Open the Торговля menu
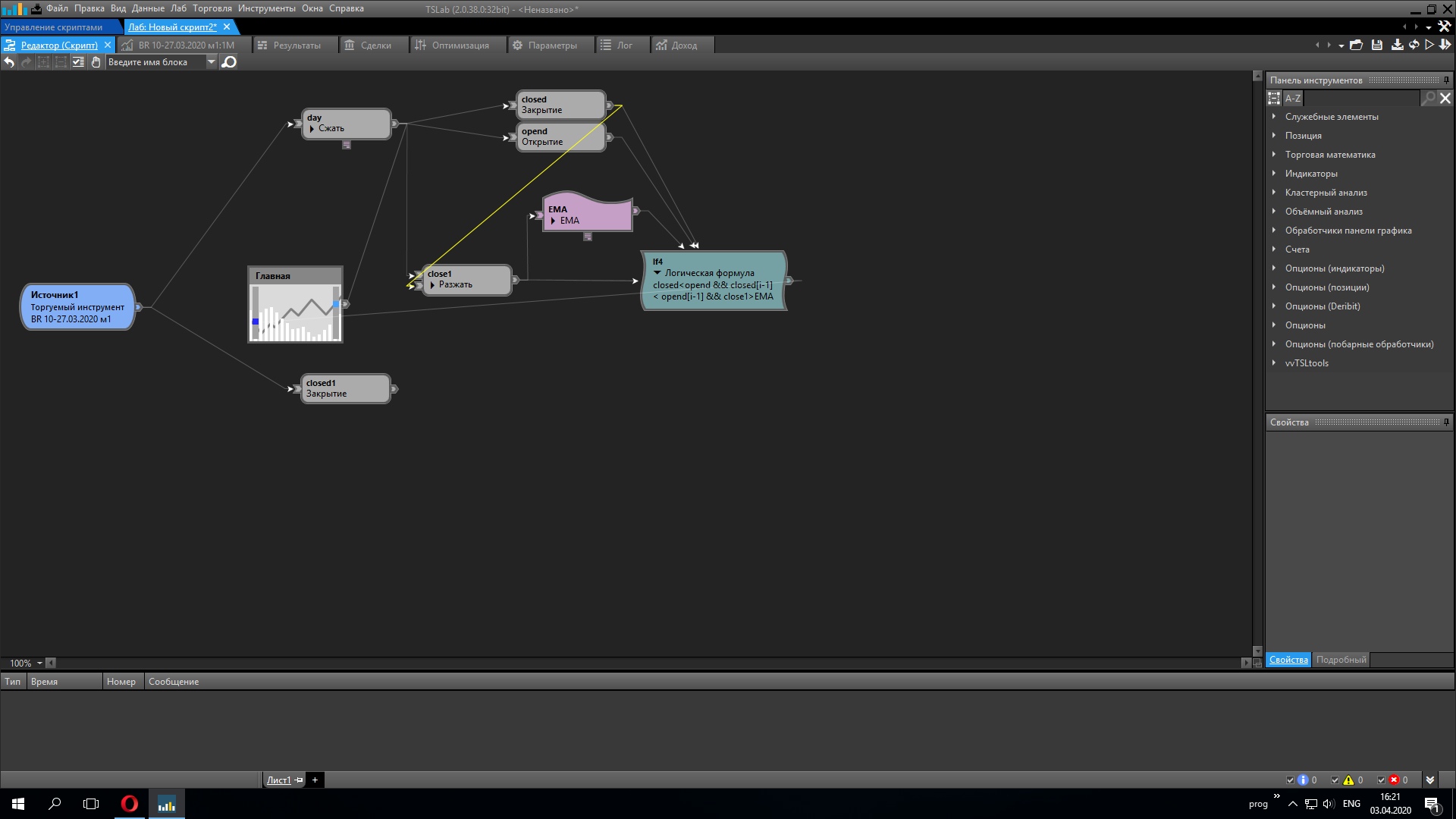Screen dimensions: 1456x819 [x=212, y=8]
